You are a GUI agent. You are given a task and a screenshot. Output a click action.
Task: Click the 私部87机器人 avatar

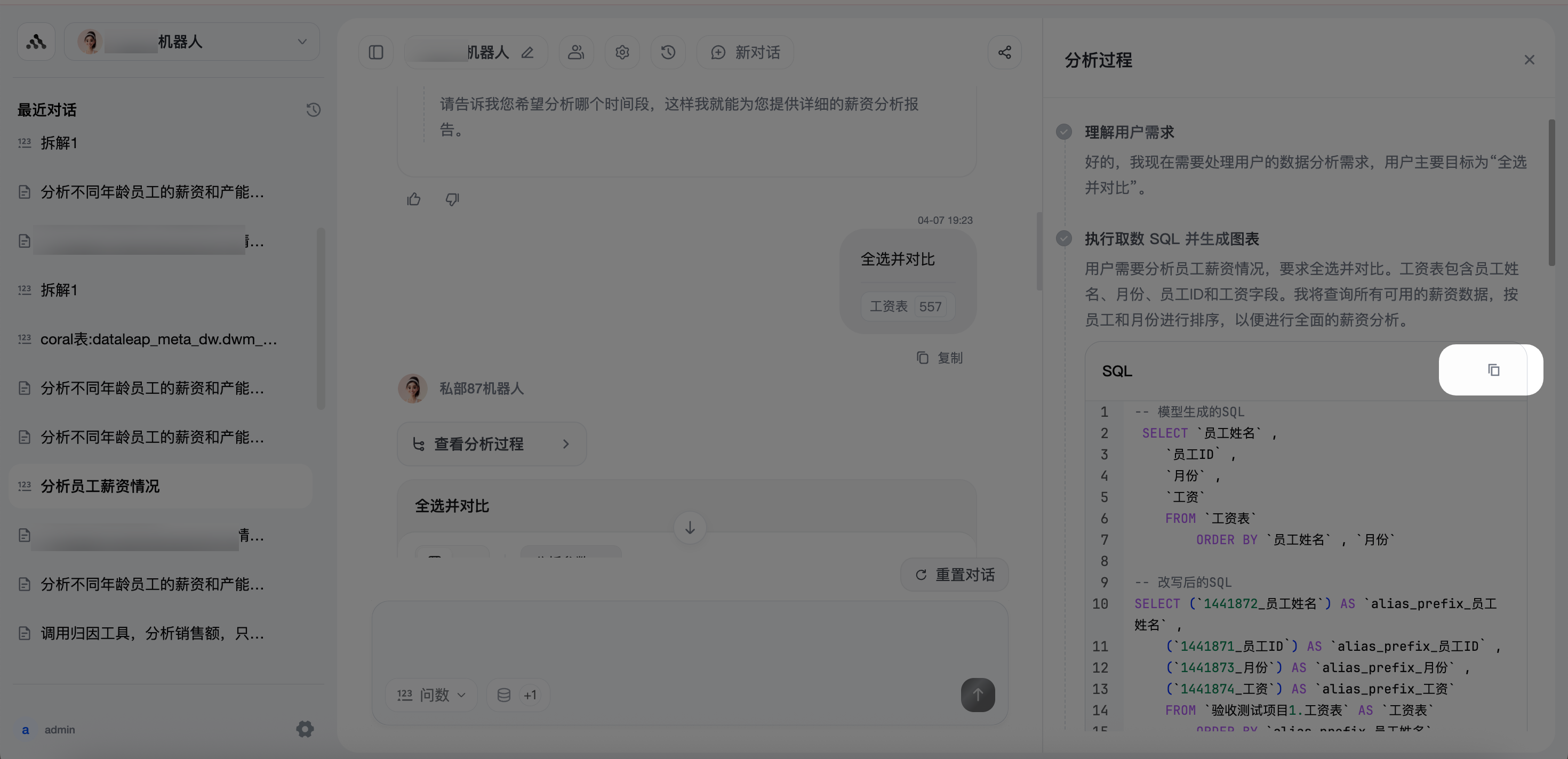click(x=413, y=388)
